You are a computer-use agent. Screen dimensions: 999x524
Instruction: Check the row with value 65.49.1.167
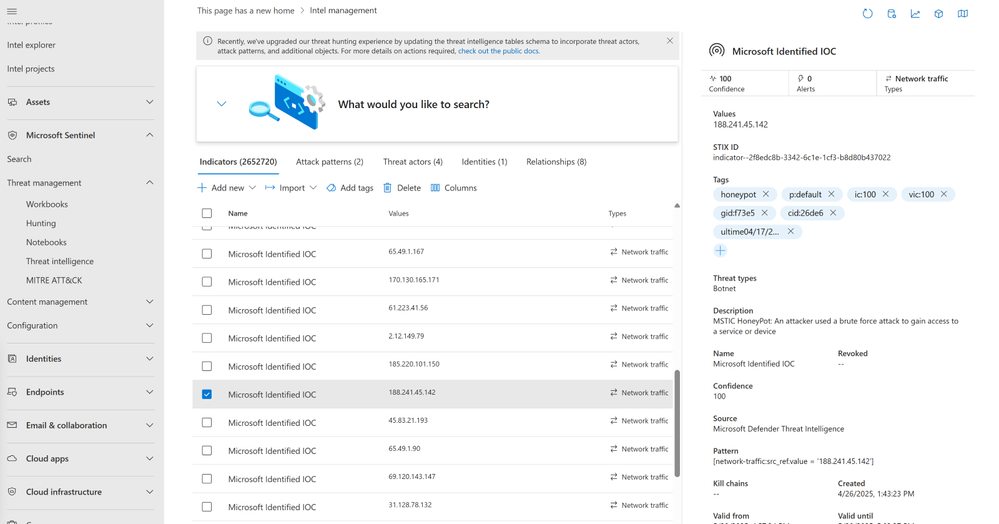tap(207, 254)
